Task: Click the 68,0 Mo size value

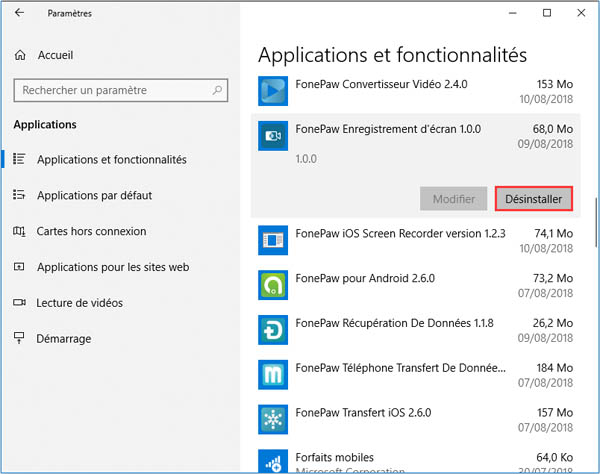Action: [x=553, y=129]
